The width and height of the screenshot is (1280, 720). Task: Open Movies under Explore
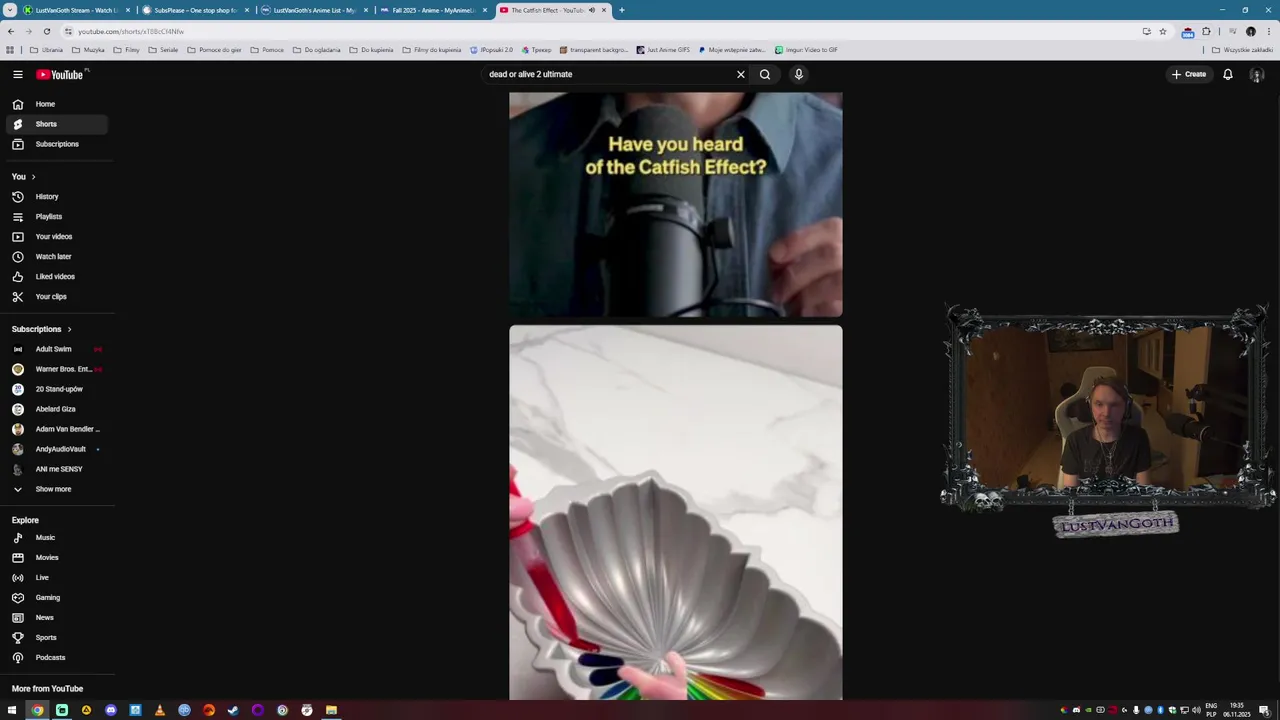(x=57, y=558)
